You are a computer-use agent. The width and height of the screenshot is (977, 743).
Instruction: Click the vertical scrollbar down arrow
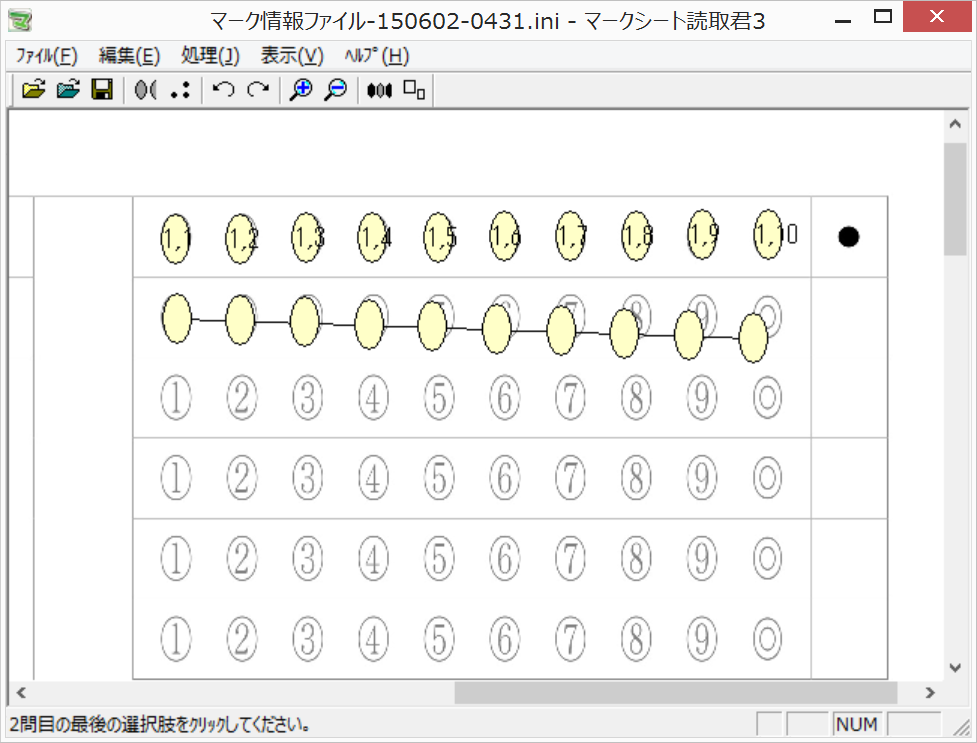coord(954,668)
